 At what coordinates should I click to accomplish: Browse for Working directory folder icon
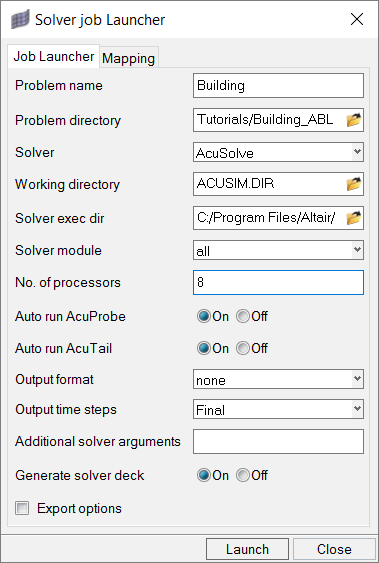pos(354,184)
